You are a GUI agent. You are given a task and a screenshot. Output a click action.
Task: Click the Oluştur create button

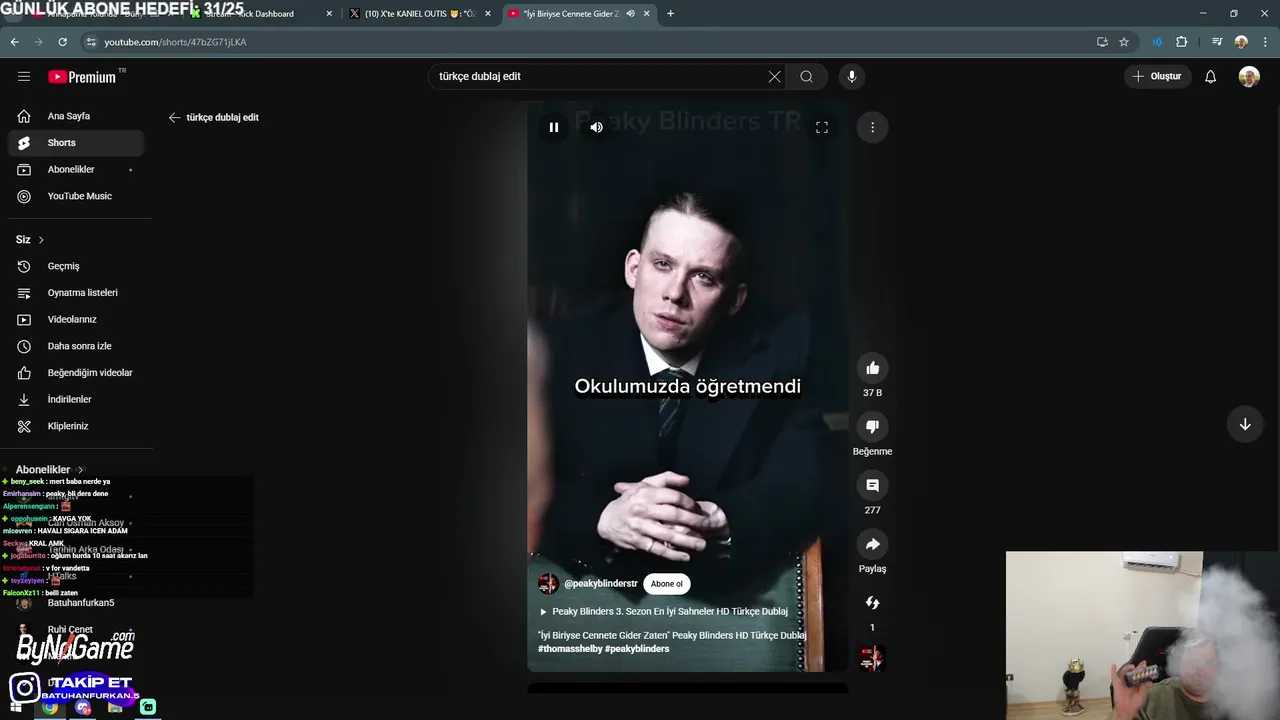(1157, 76)
